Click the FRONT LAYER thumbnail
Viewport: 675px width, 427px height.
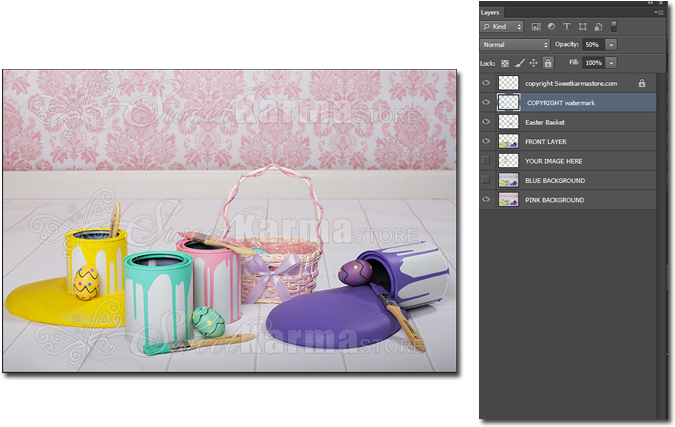[508, 141]
